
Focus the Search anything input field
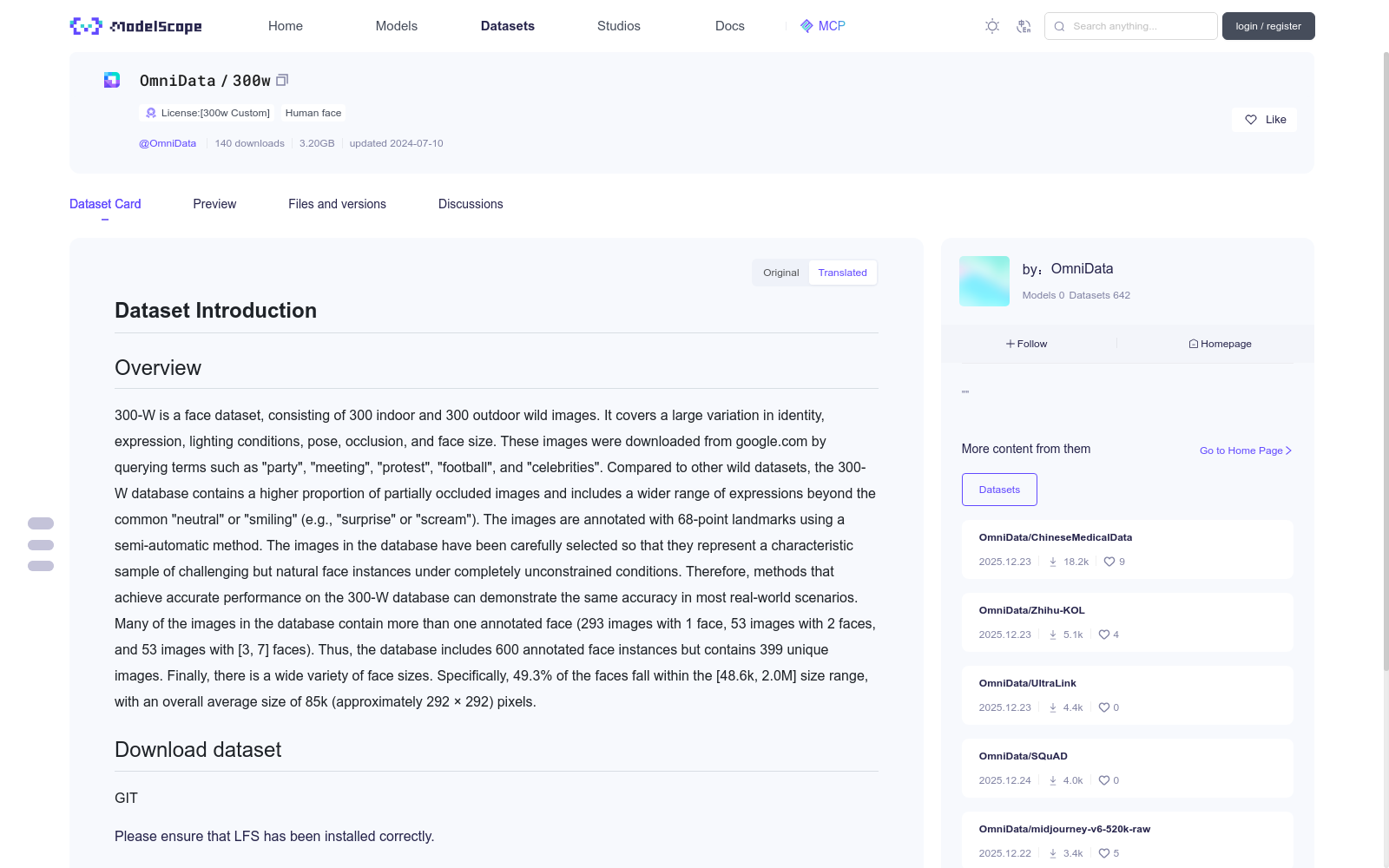(1131, 26)
